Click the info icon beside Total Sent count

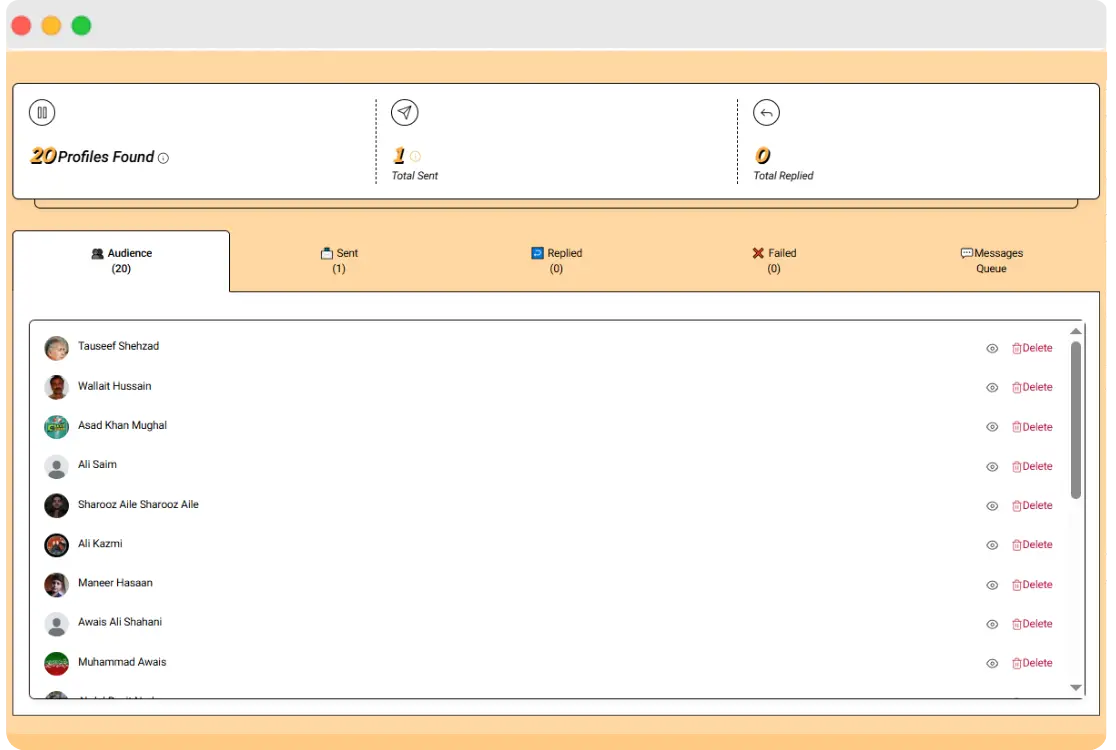(415, 156)
